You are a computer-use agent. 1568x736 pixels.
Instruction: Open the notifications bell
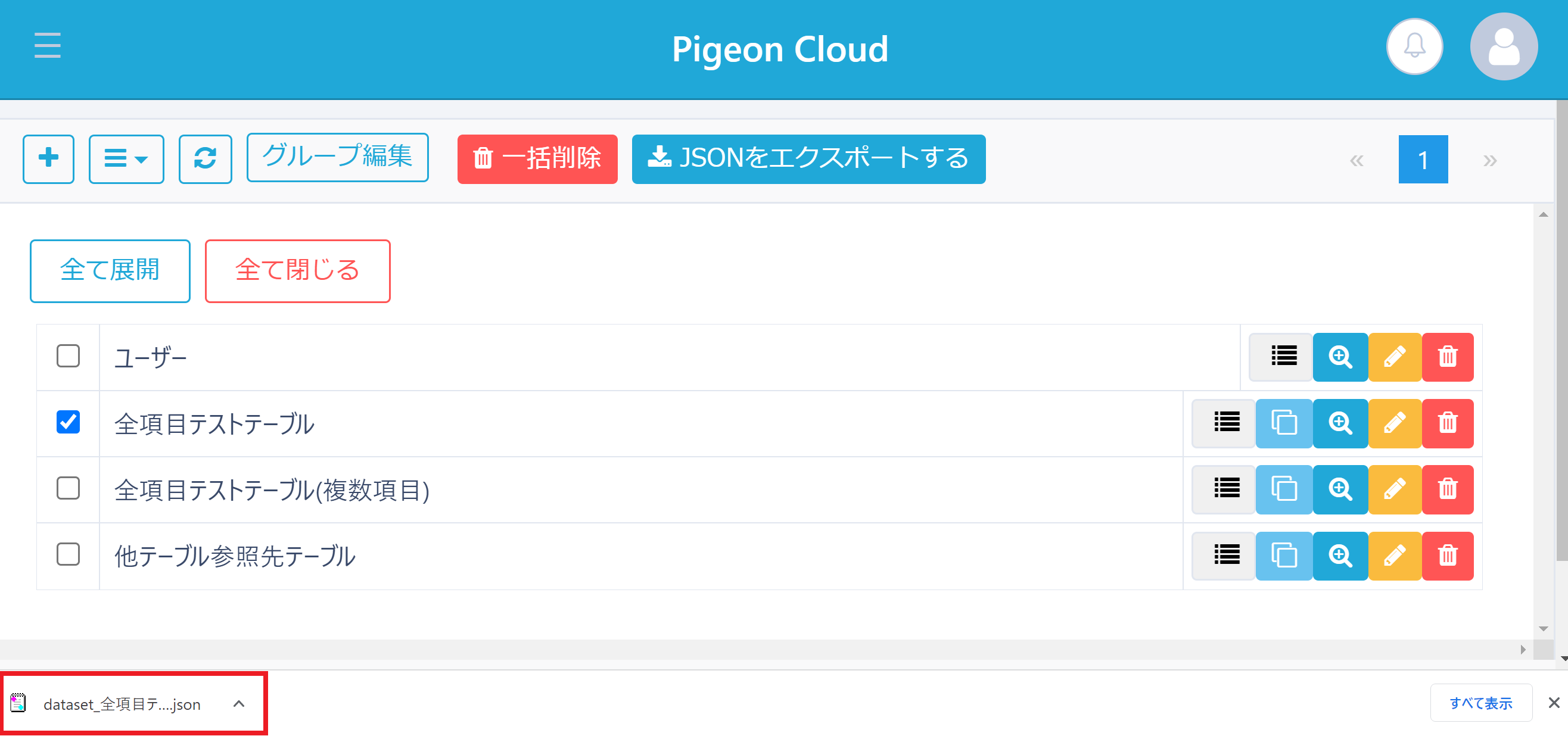pyautogui.click(x=1414, y=46)
